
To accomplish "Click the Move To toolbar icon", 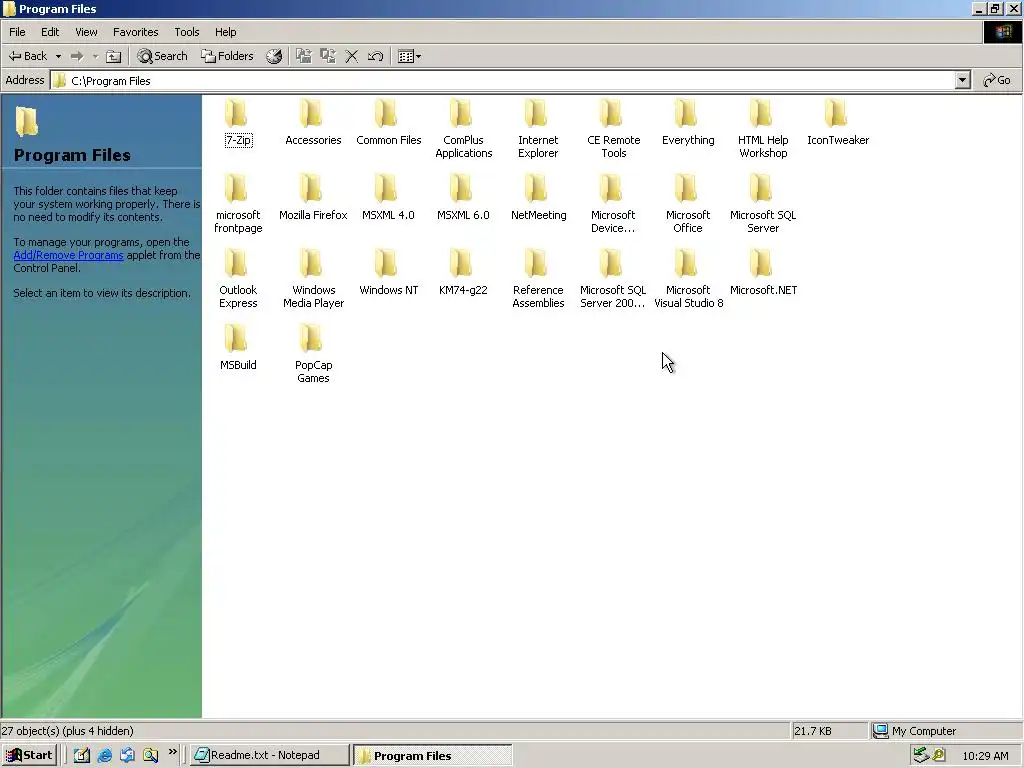I will [x=304, y=56].
